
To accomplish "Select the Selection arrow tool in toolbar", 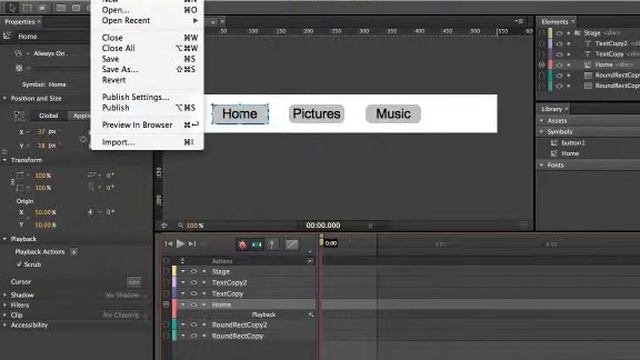I will click(11, 8).
